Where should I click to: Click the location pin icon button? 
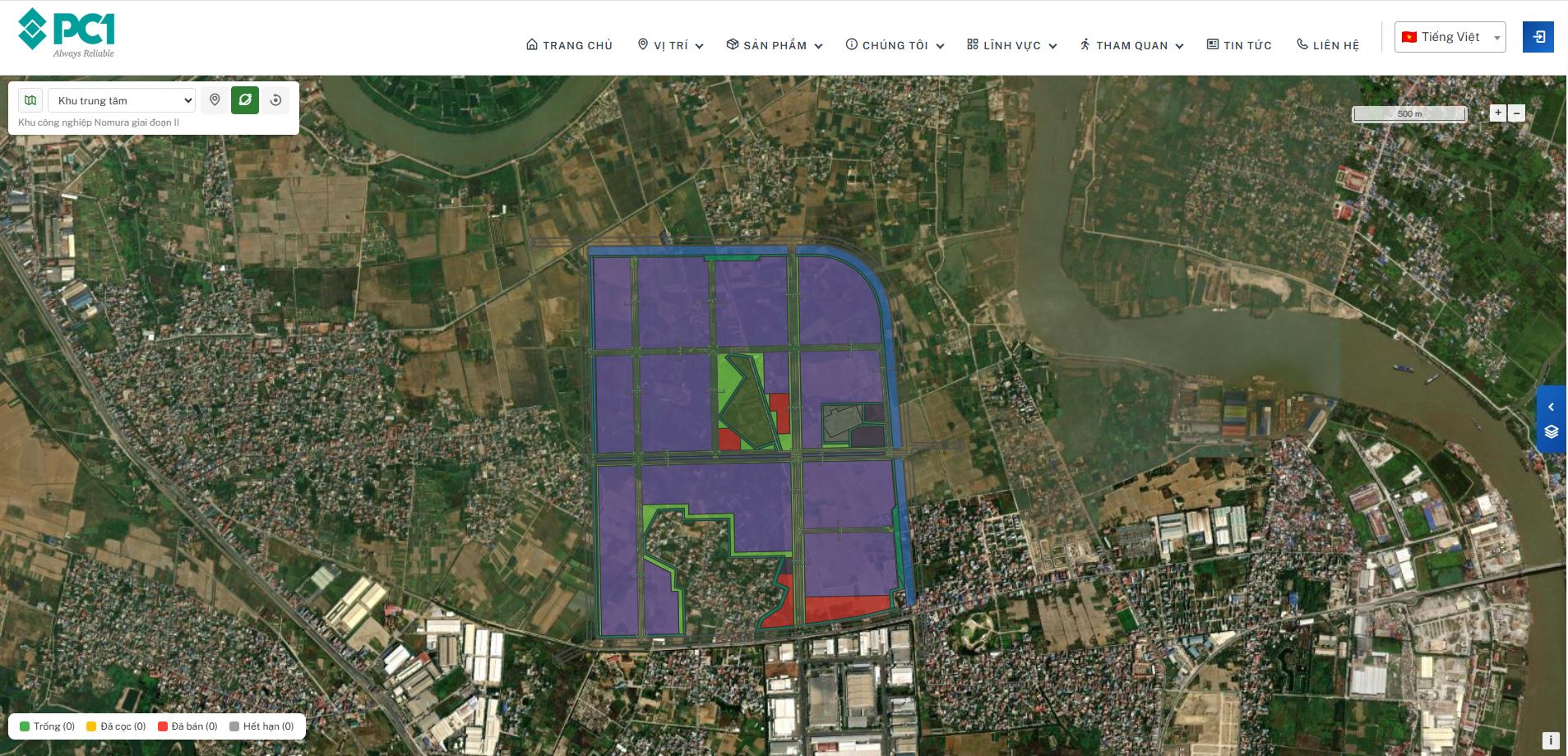tap(215, 100)
